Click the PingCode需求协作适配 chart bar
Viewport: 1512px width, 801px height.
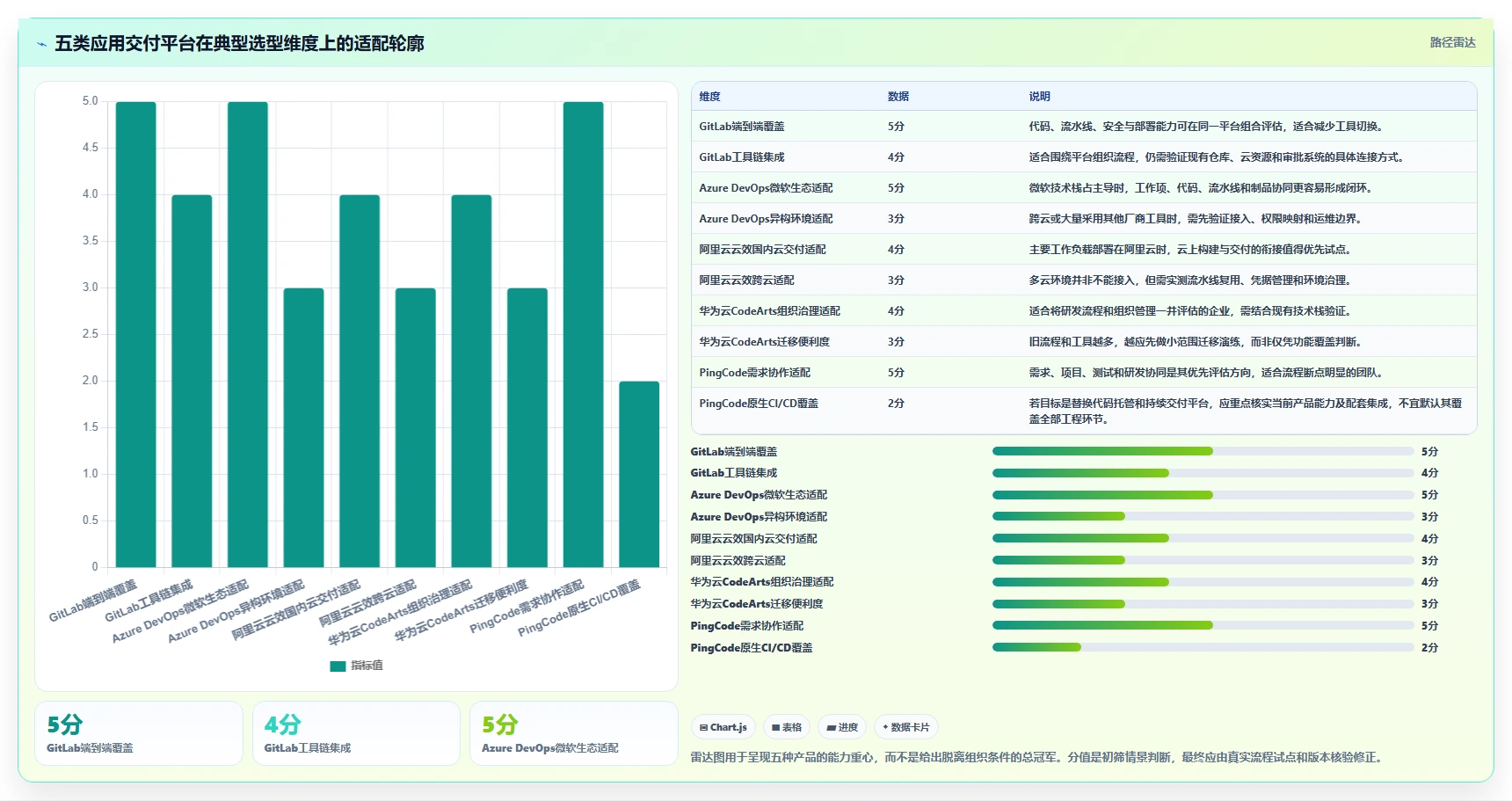(584, 334)
